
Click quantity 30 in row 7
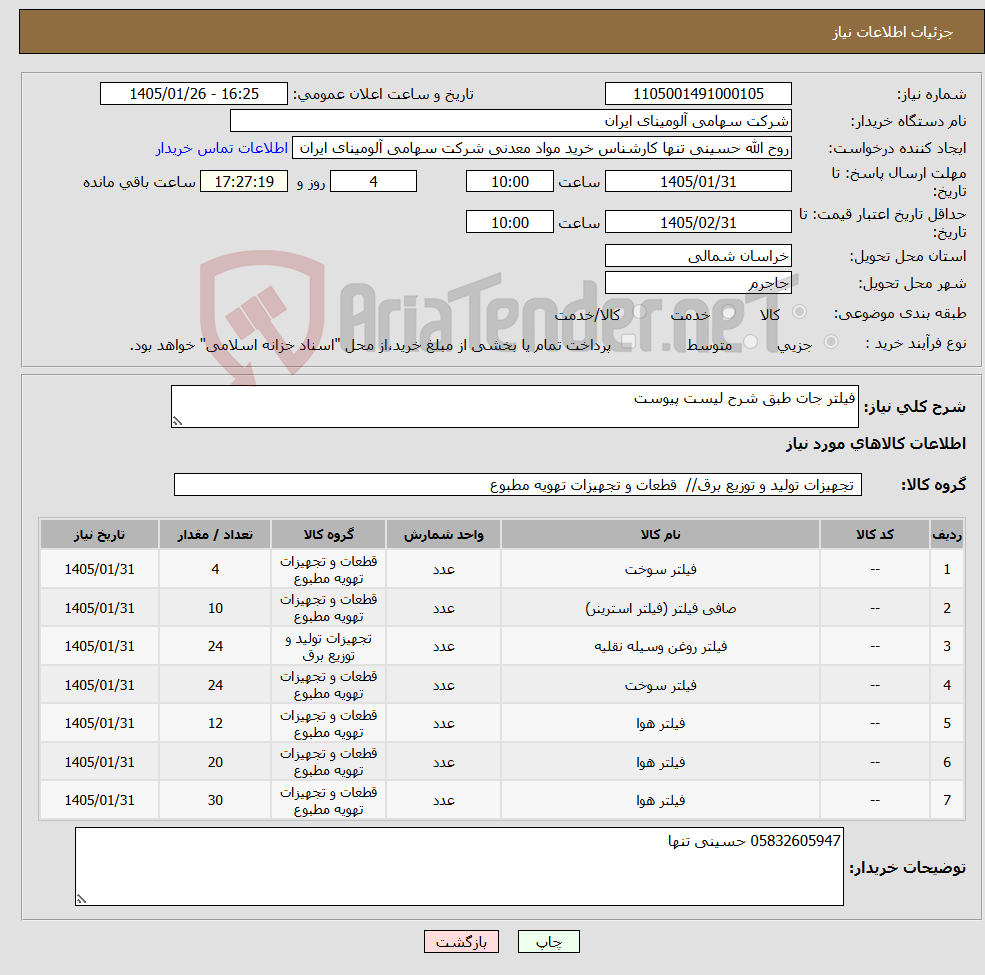[215, 800]
